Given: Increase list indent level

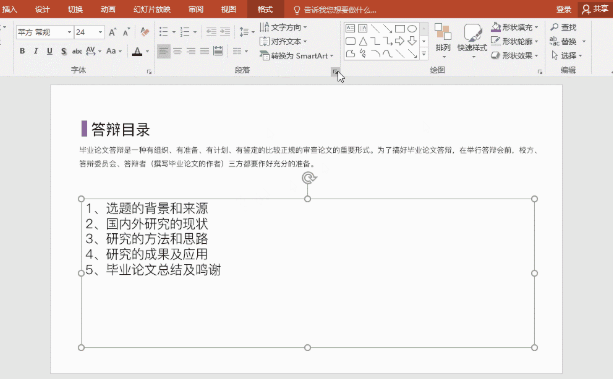Looking at the screenshot, I should tap(225, 32).
